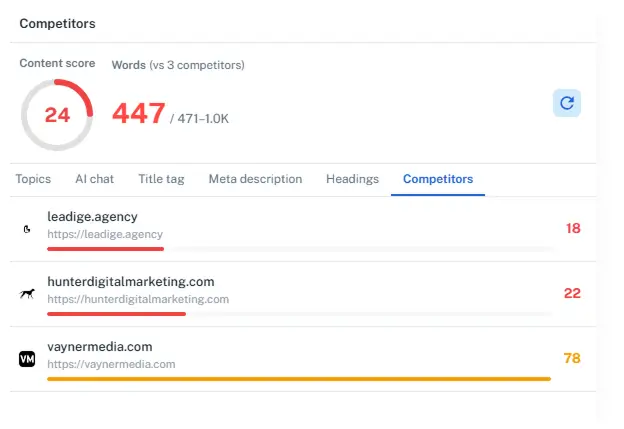Click the red leadige.agency score bar

click(x=105, y=249)
